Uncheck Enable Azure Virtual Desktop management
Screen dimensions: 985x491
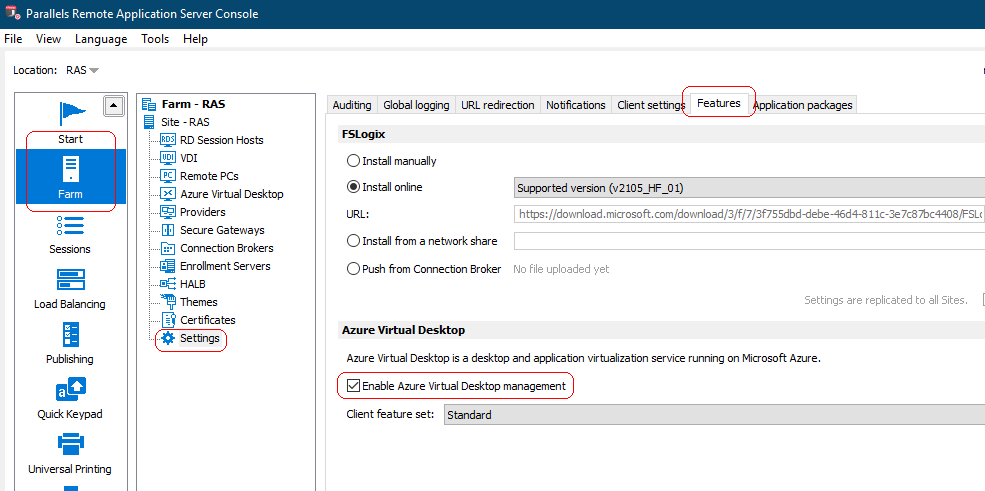(354, 386)
